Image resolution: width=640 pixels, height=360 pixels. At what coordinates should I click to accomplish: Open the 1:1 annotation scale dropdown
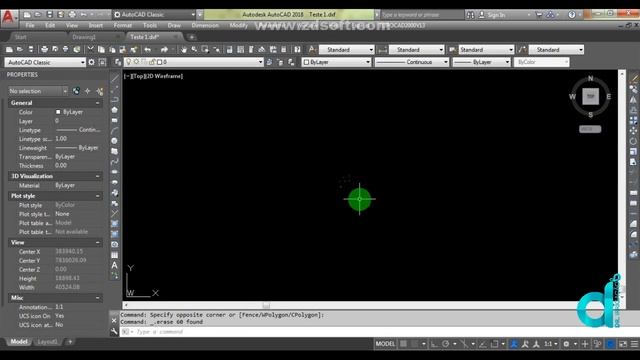550,344
